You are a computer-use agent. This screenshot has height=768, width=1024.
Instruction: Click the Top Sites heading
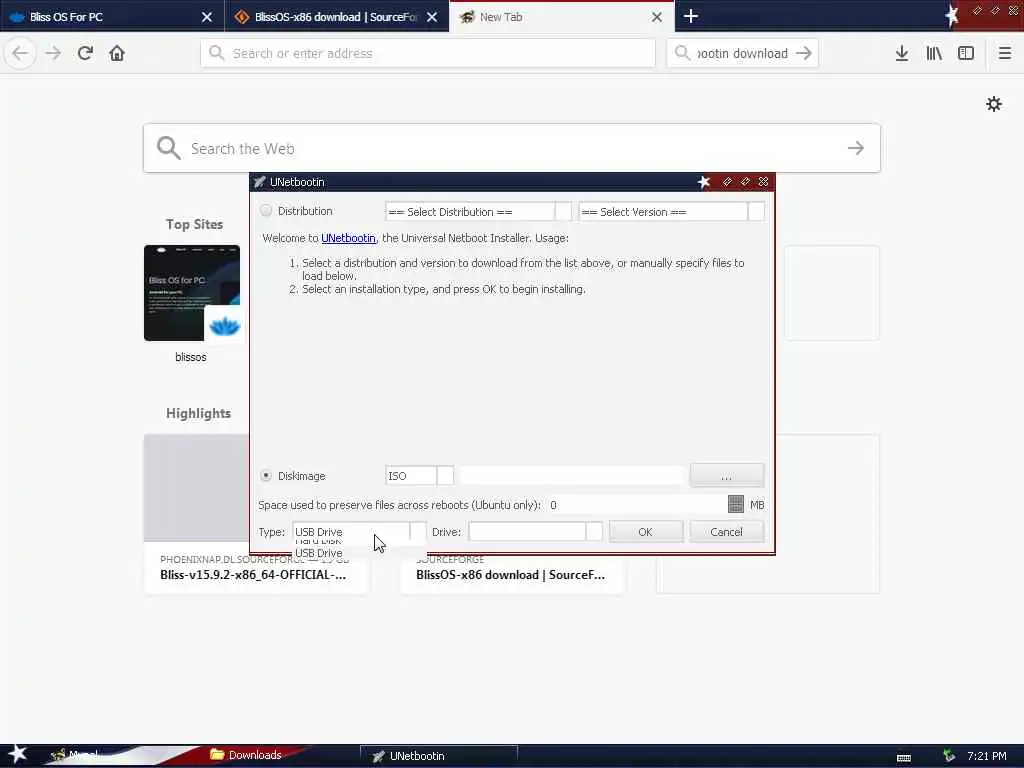coord(194,224)
